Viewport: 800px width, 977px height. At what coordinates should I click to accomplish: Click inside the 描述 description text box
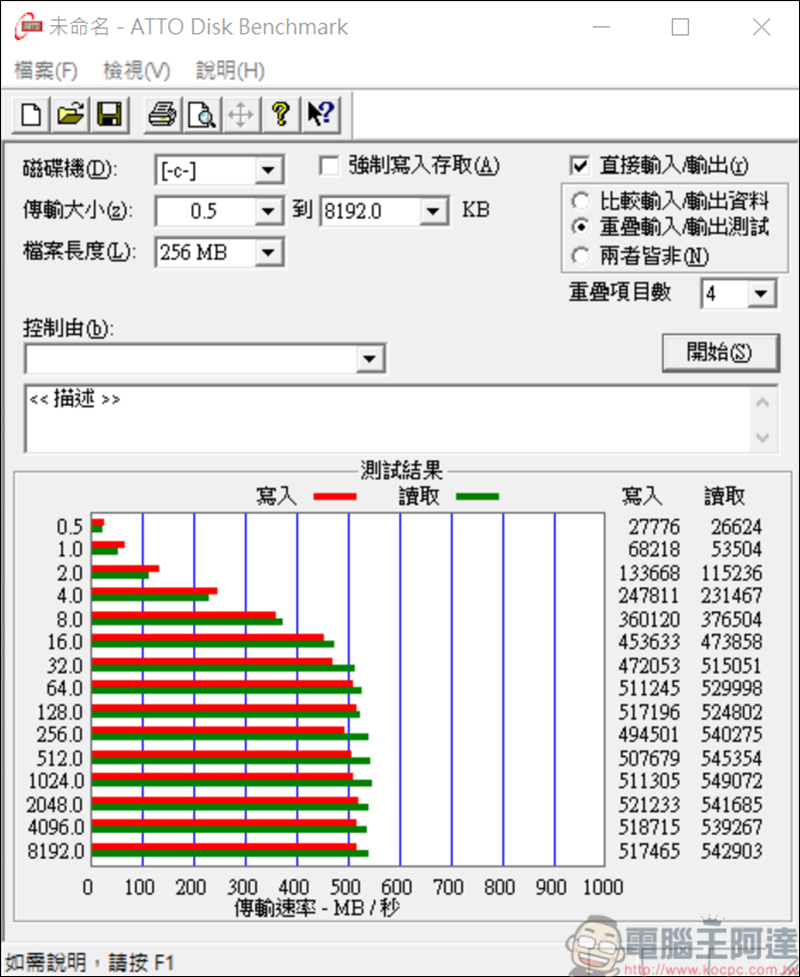tap(389, 419)
